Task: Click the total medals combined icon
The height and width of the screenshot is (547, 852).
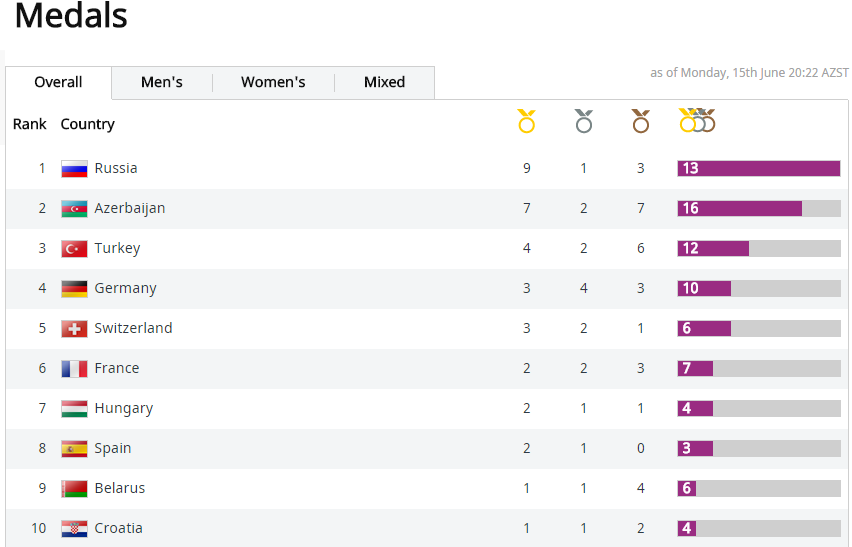Action: point(697,121)
